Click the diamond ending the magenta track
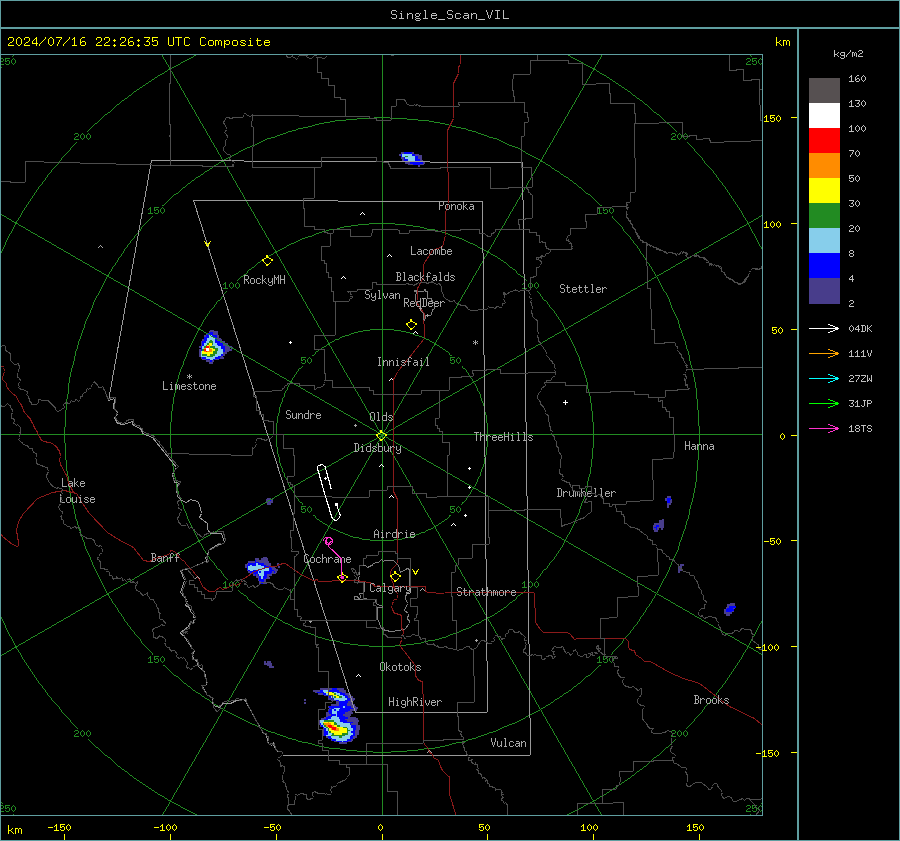 (x=342, y=578)
